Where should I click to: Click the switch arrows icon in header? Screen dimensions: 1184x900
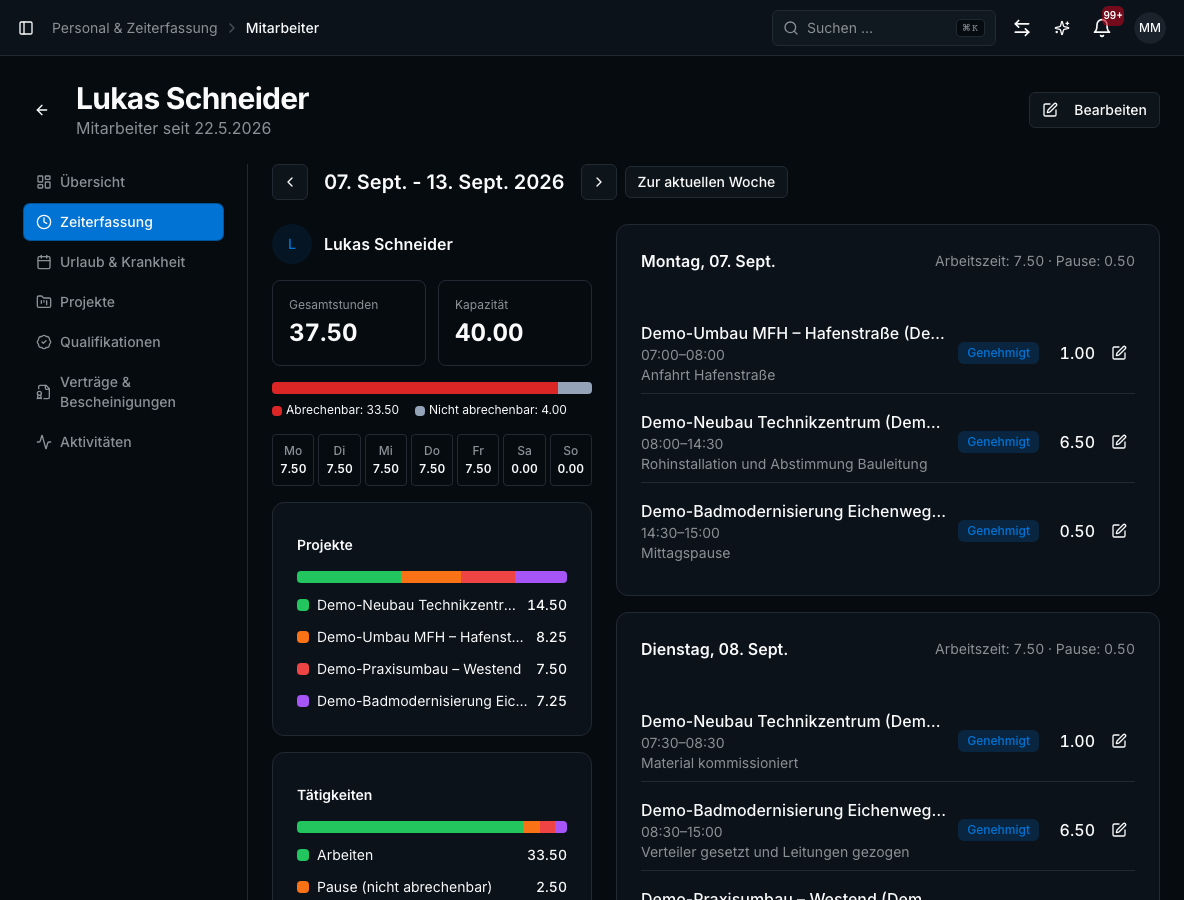[1022, 28]
